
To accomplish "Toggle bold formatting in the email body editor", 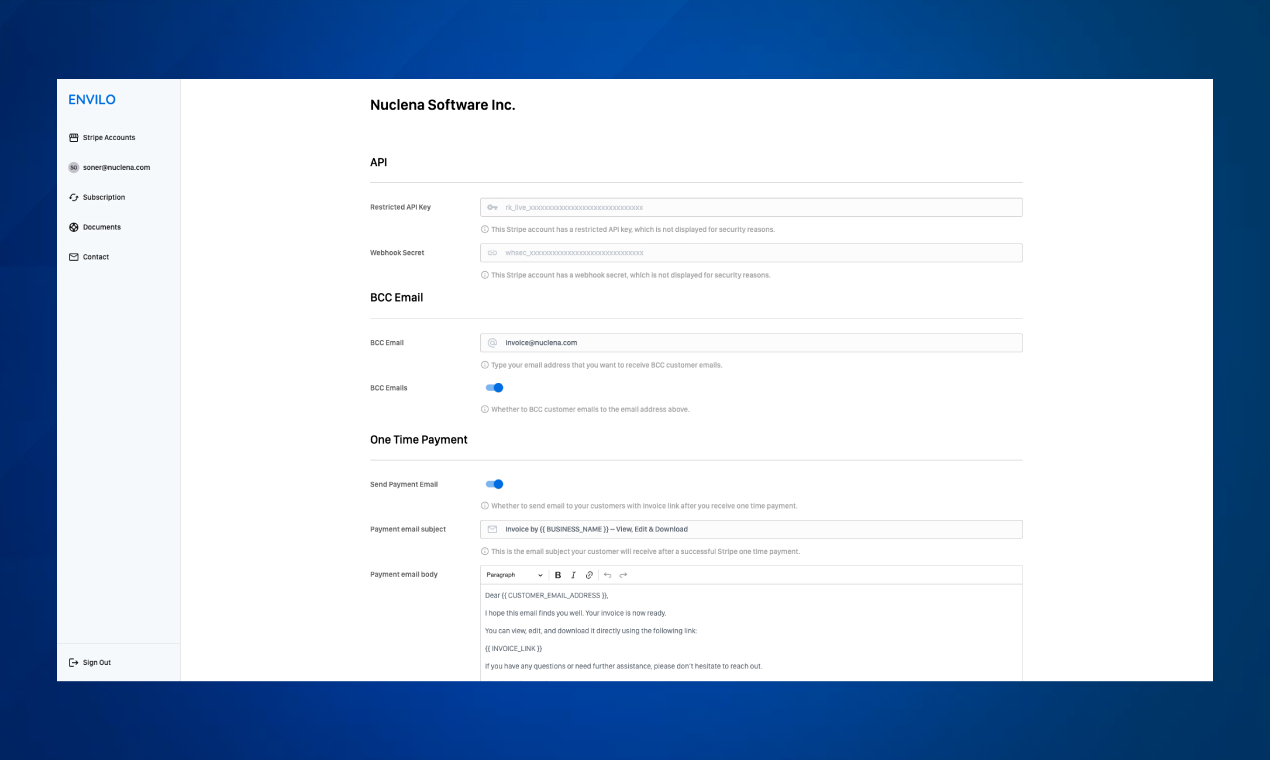I will (x=558, y=575).
